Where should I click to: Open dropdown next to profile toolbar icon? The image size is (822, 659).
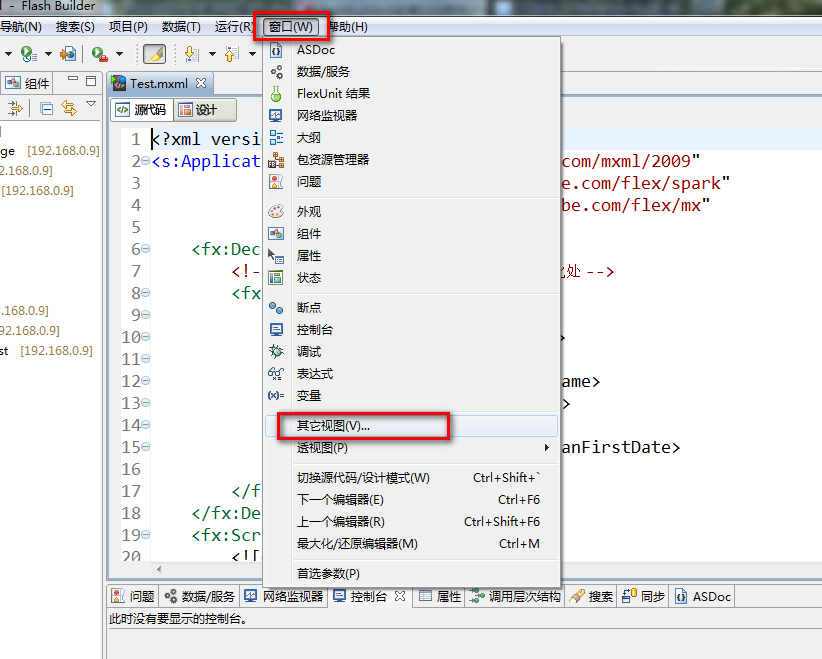48,53
